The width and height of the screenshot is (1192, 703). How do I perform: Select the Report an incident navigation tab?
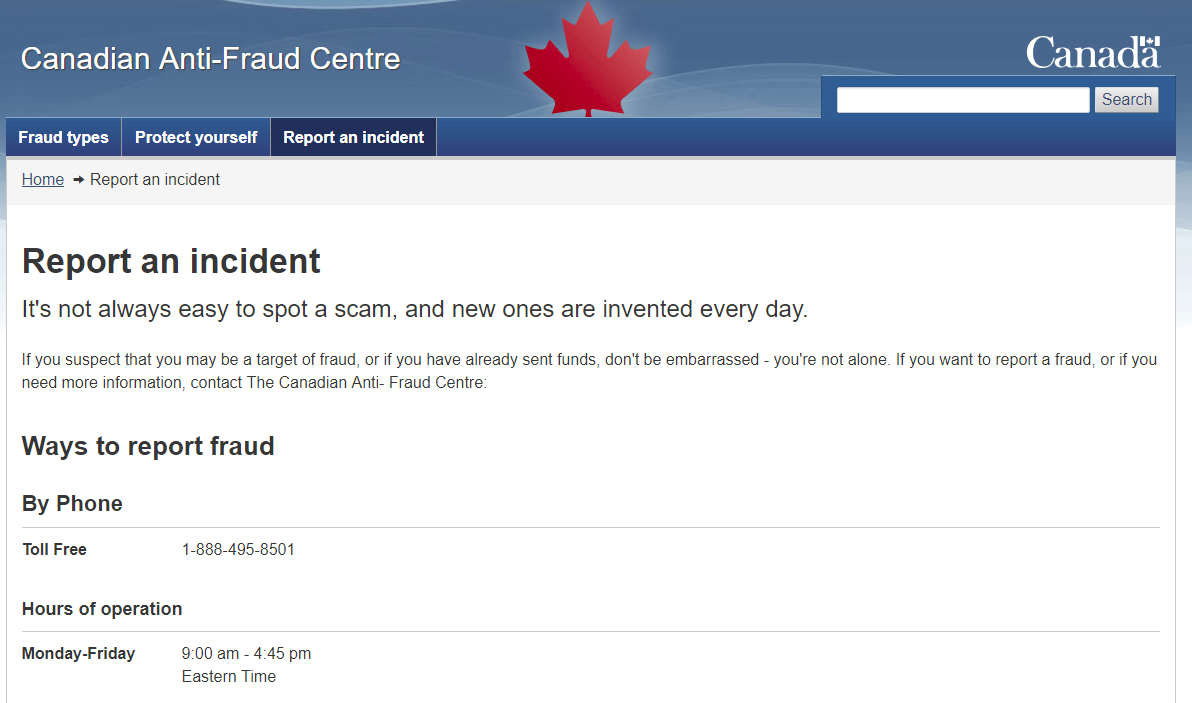353,138
